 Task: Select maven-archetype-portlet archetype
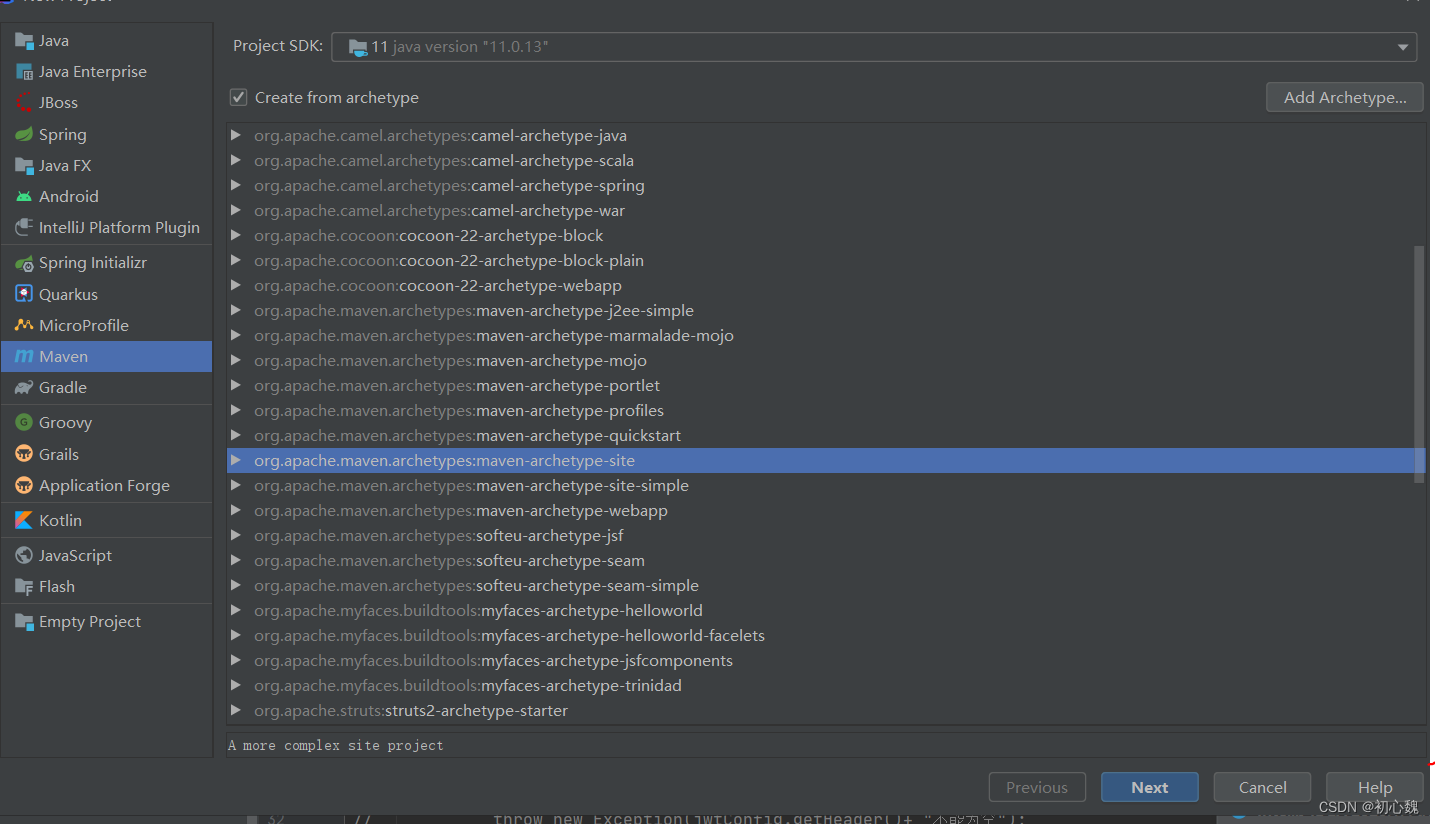[x=826, y=385]
